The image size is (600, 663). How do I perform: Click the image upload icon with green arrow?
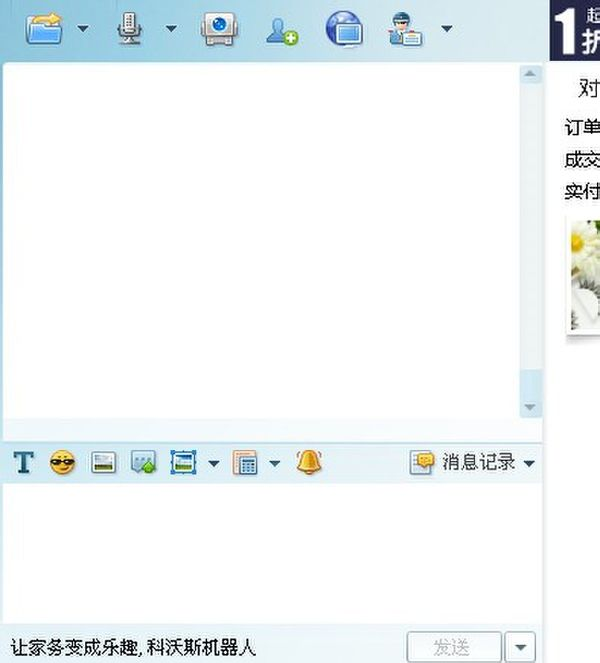(143, 463)
